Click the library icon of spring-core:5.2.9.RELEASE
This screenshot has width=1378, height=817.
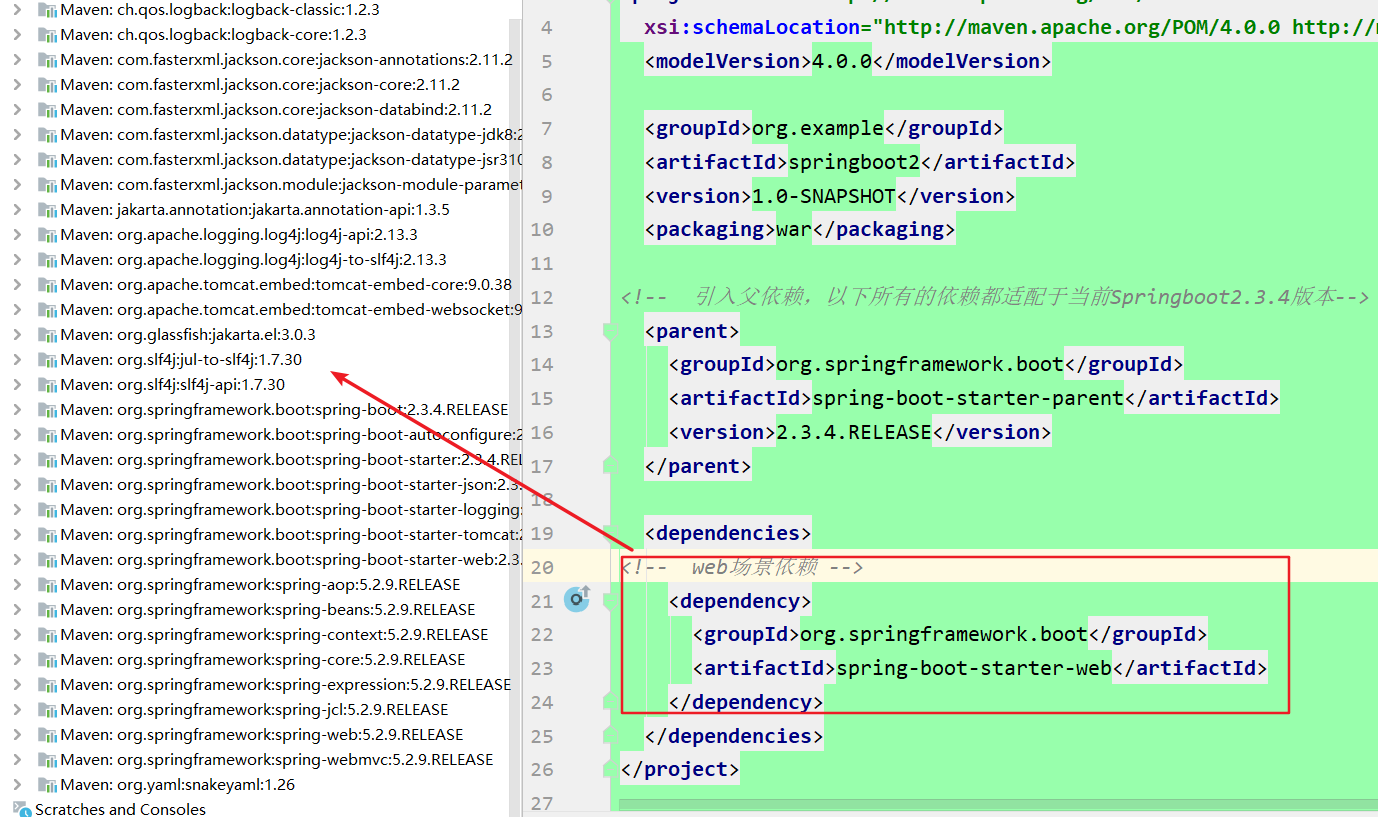46,660
